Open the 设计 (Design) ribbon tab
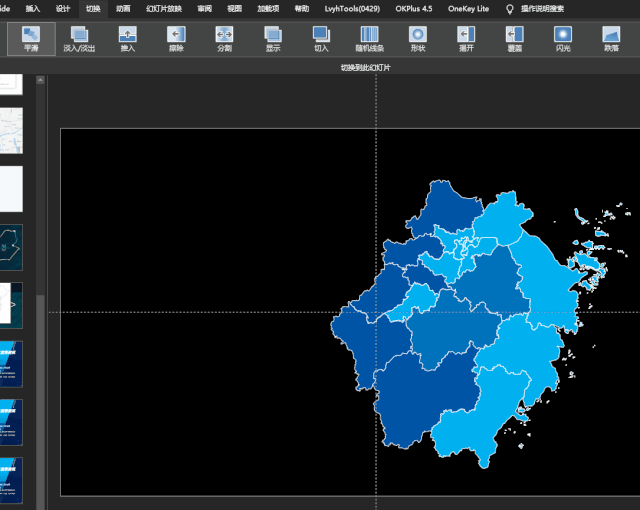Image resolution: width=640 pixels, height=510 pixels. (63, 9)
